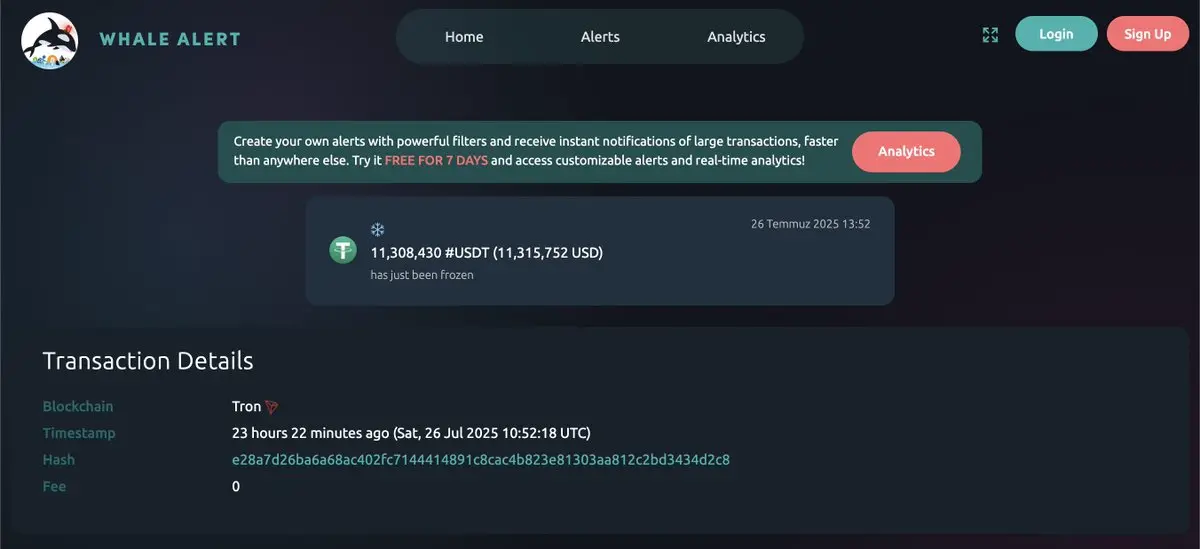
Task: Click the snowflake frozen icon
Action: pos(377,229)
